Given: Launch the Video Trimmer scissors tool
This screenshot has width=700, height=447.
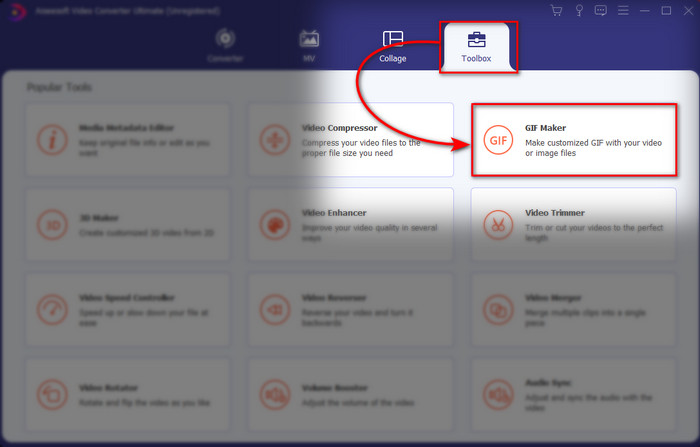Looking at the screenshot, I should point(574,225).
